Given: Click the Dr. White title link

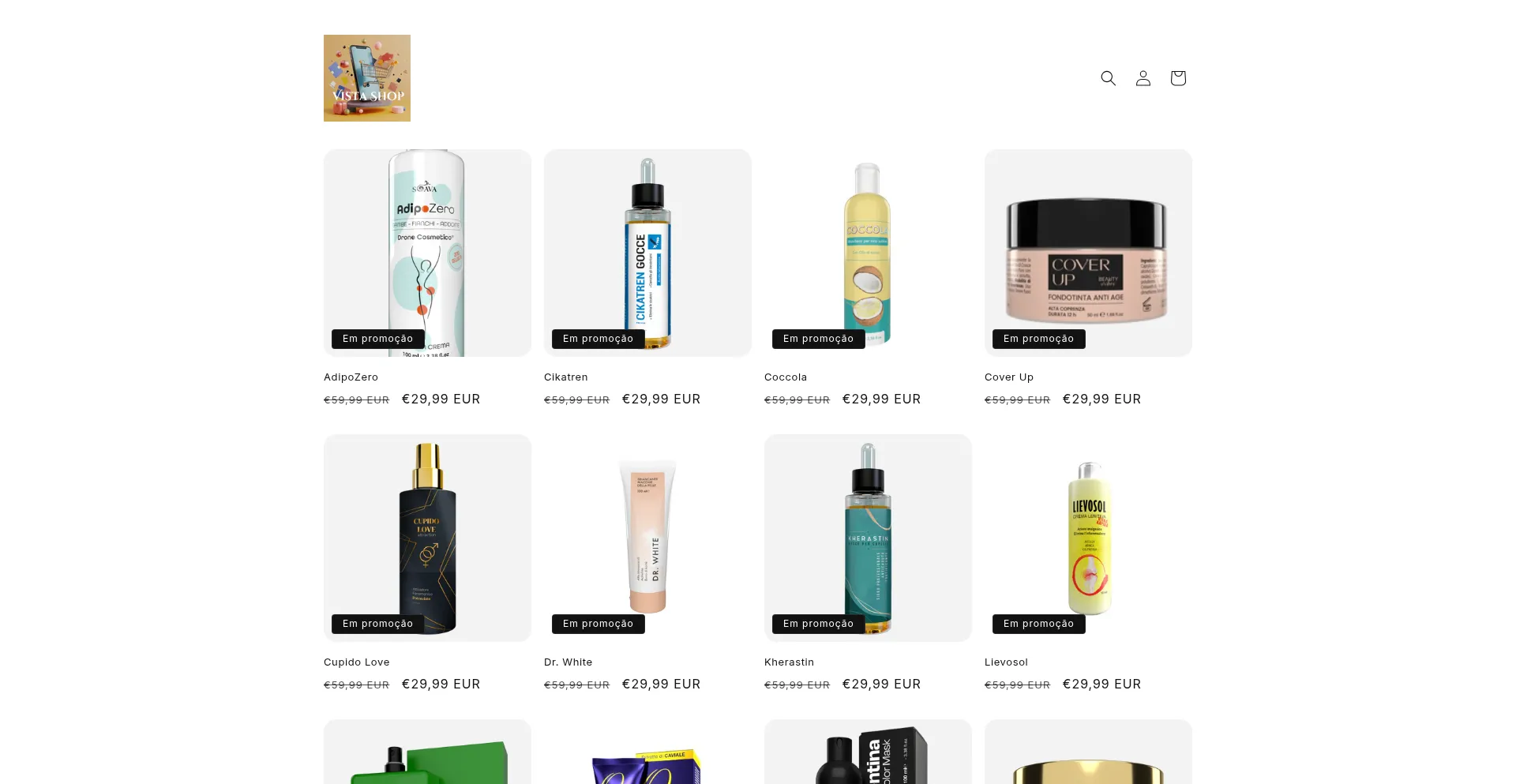Looking at the screenshot, I should 568,662.
